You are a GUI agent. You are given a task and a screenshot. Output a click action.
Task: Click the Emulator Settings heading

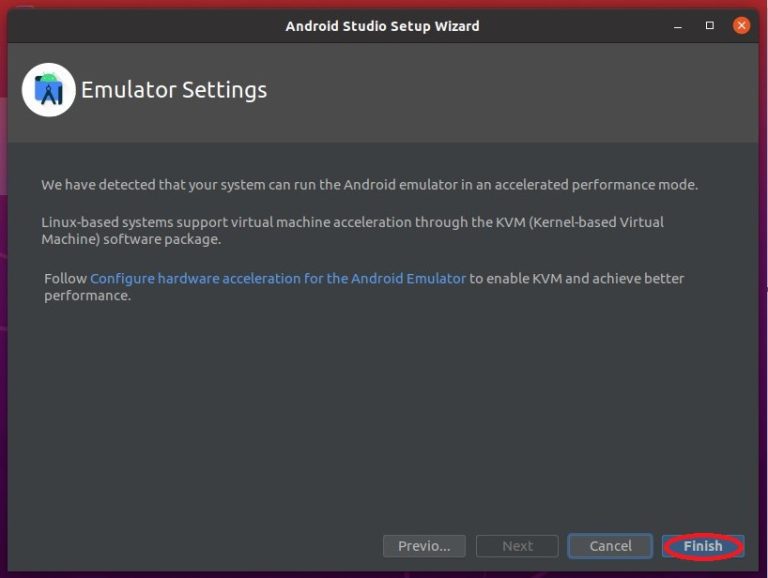pyautogui.click(x=174, y=90)
